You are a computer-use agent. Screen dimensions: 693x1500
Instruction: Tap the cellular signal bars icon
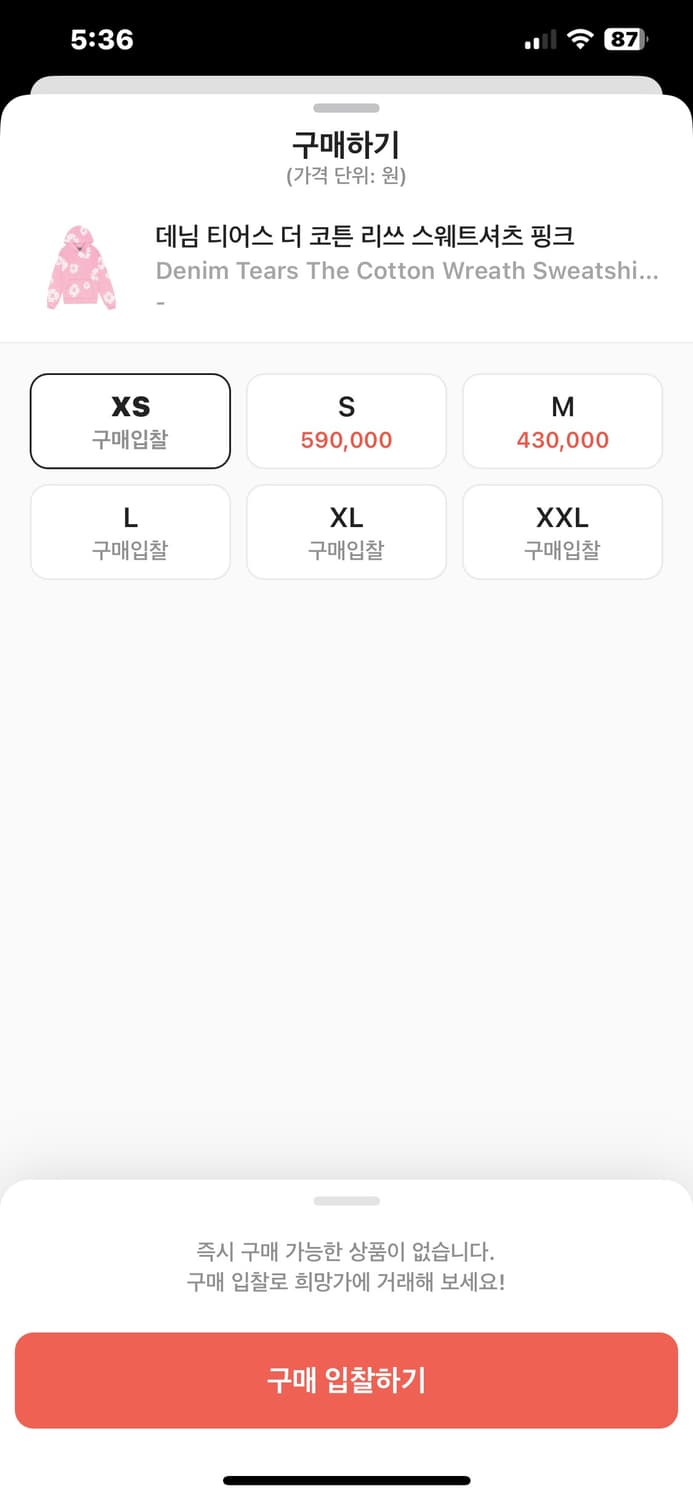pyautogui.click(x=539, y=39)
